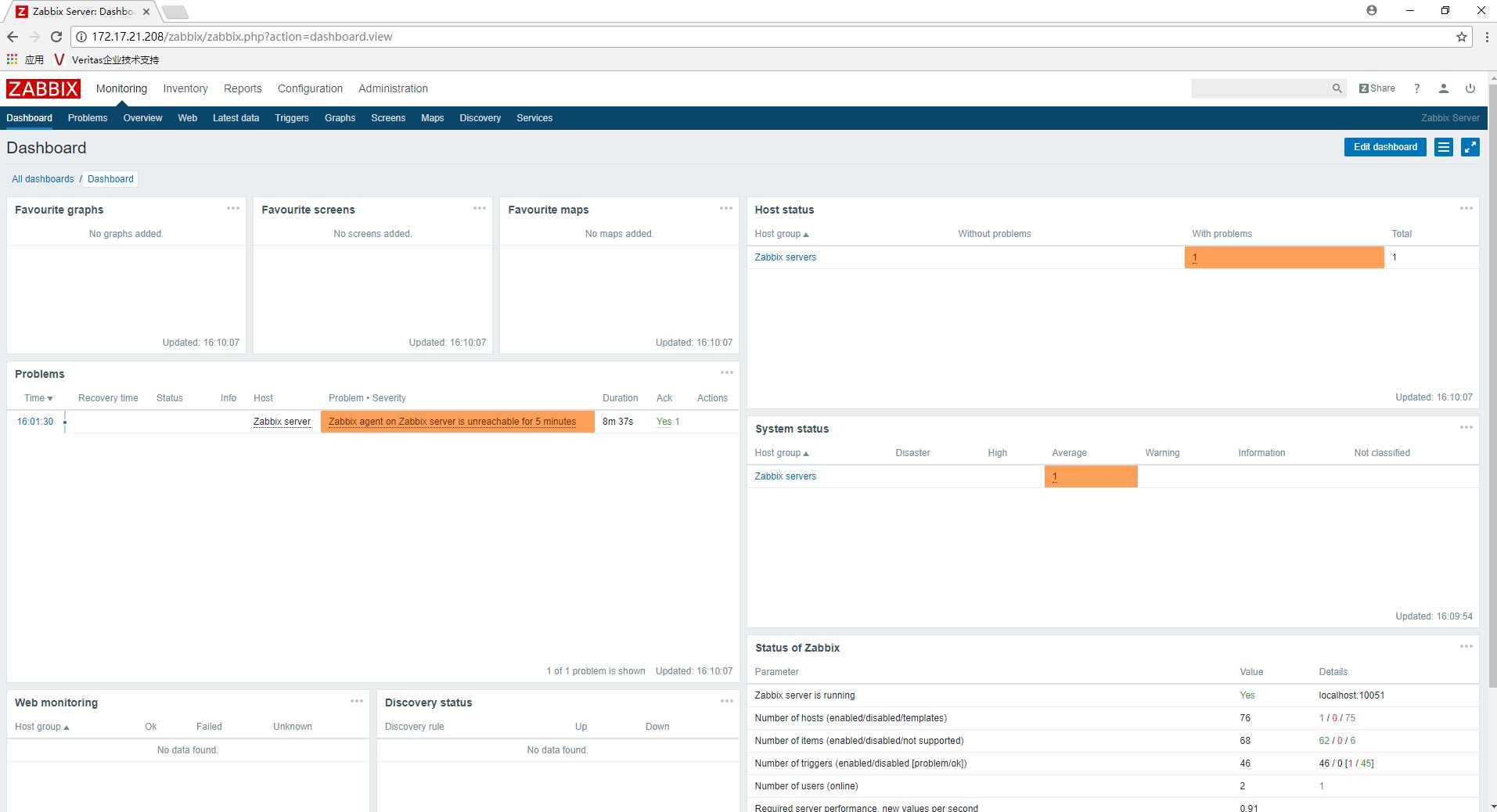Open the Reports main menu
The image size is (1497, 812).
[x=243, y=88]
